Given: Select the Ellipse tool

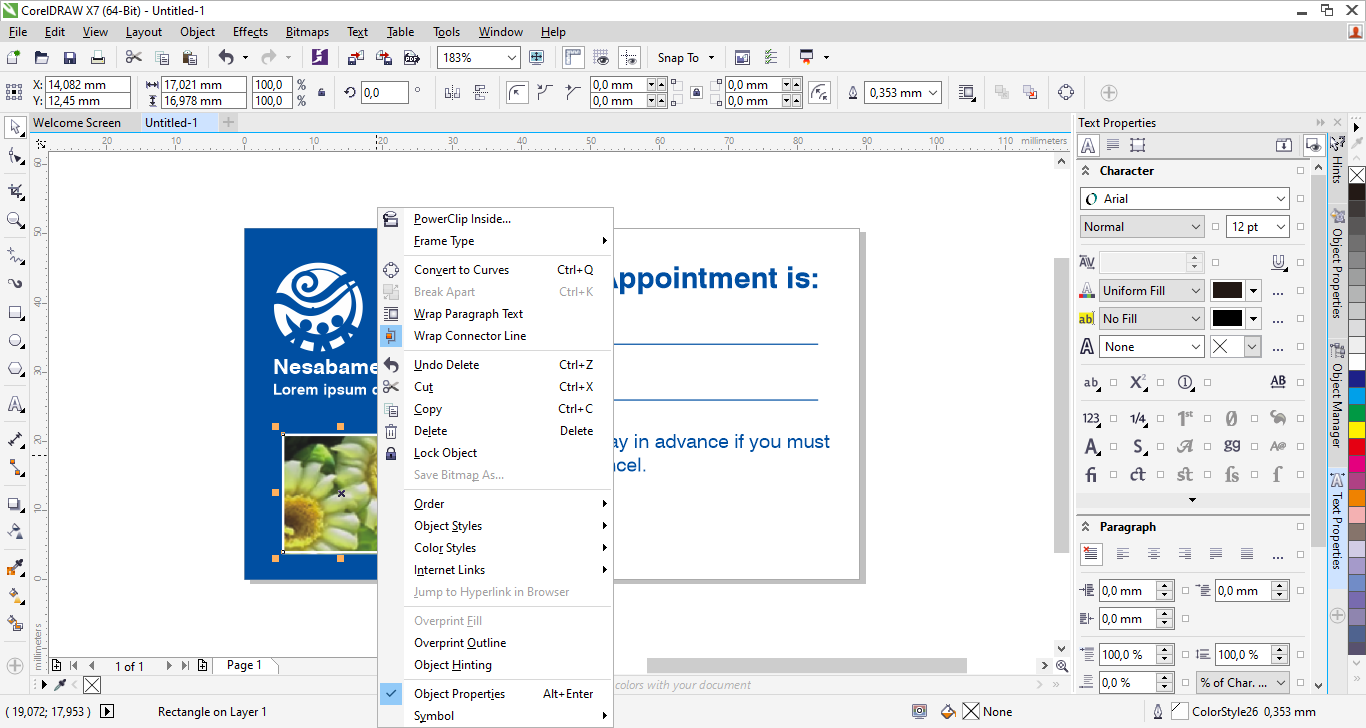Looking at the screenshot, I should pos(15,341).
